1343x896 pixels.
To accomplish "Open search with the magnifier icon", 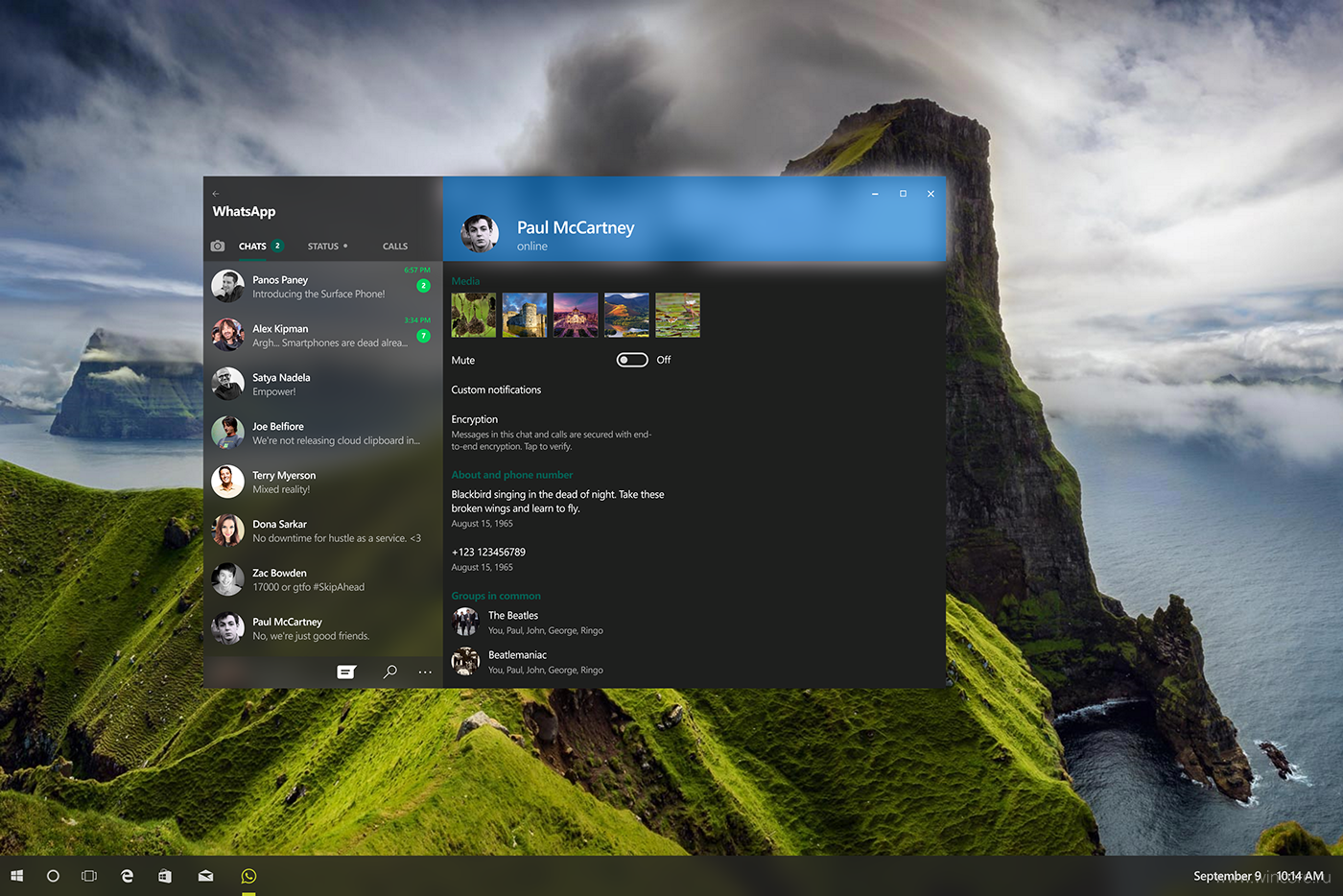I will [x=389, y=672].
